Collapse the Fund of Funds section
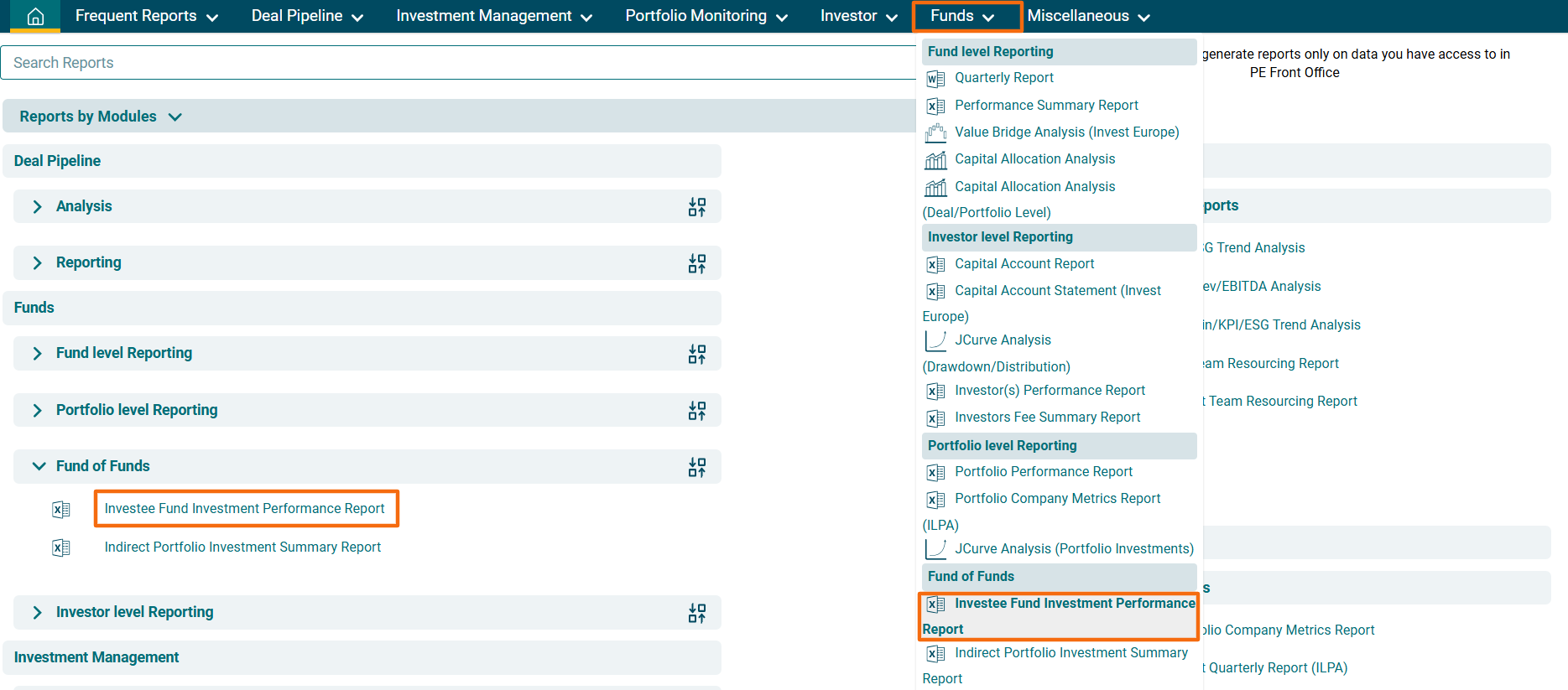1568x690 pixels. coord(39,466)
